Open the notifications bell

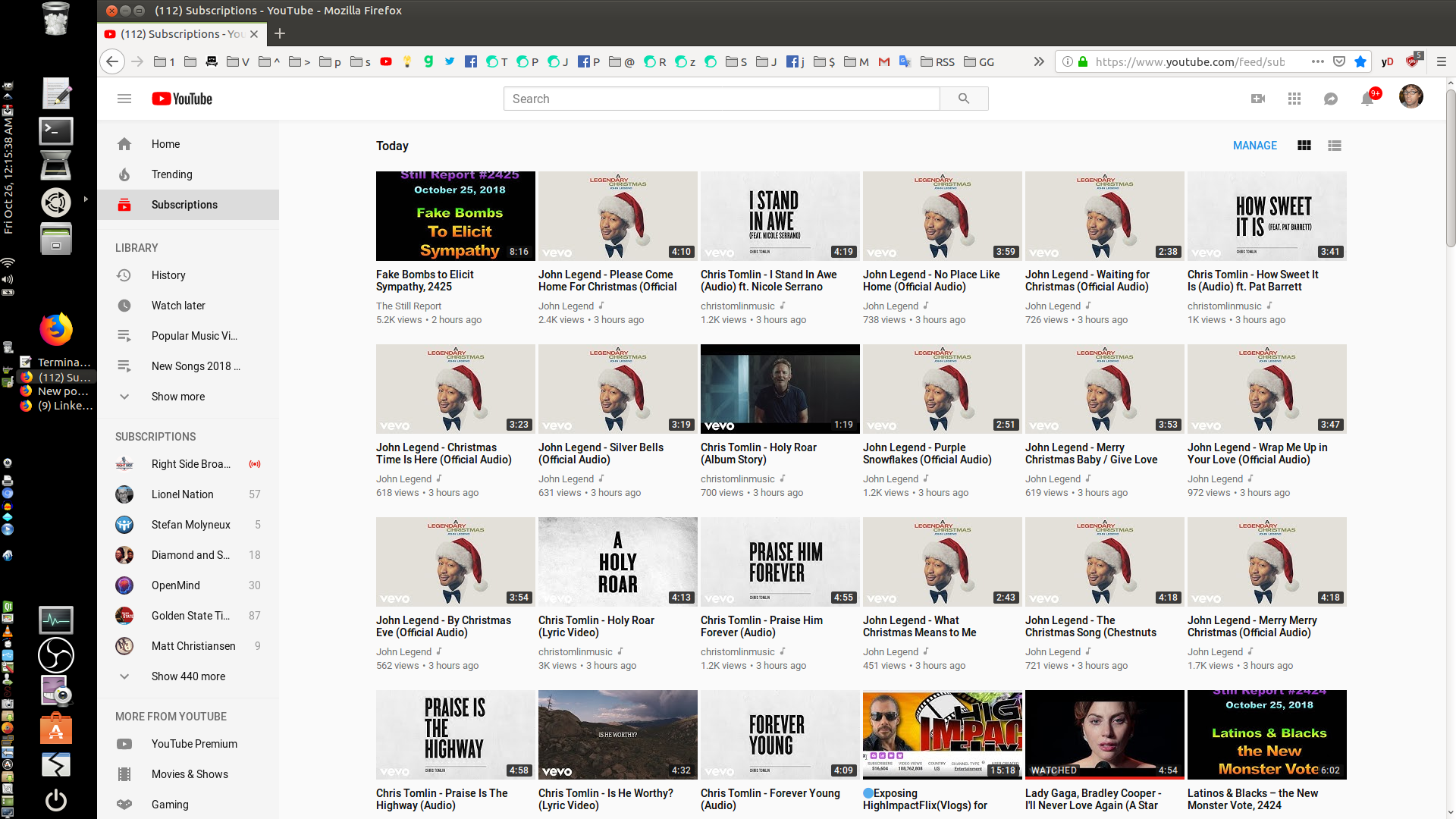1368,99
